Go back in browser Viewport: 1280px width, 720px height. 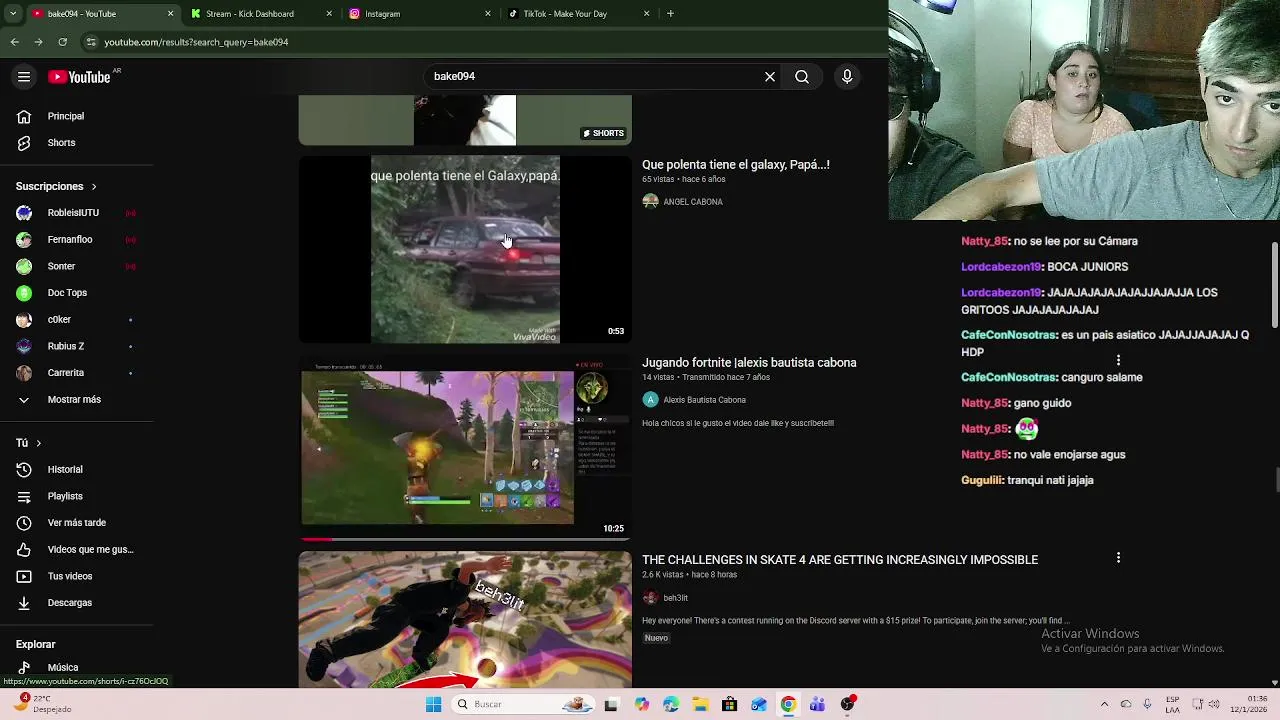click(x=14, y=42)
